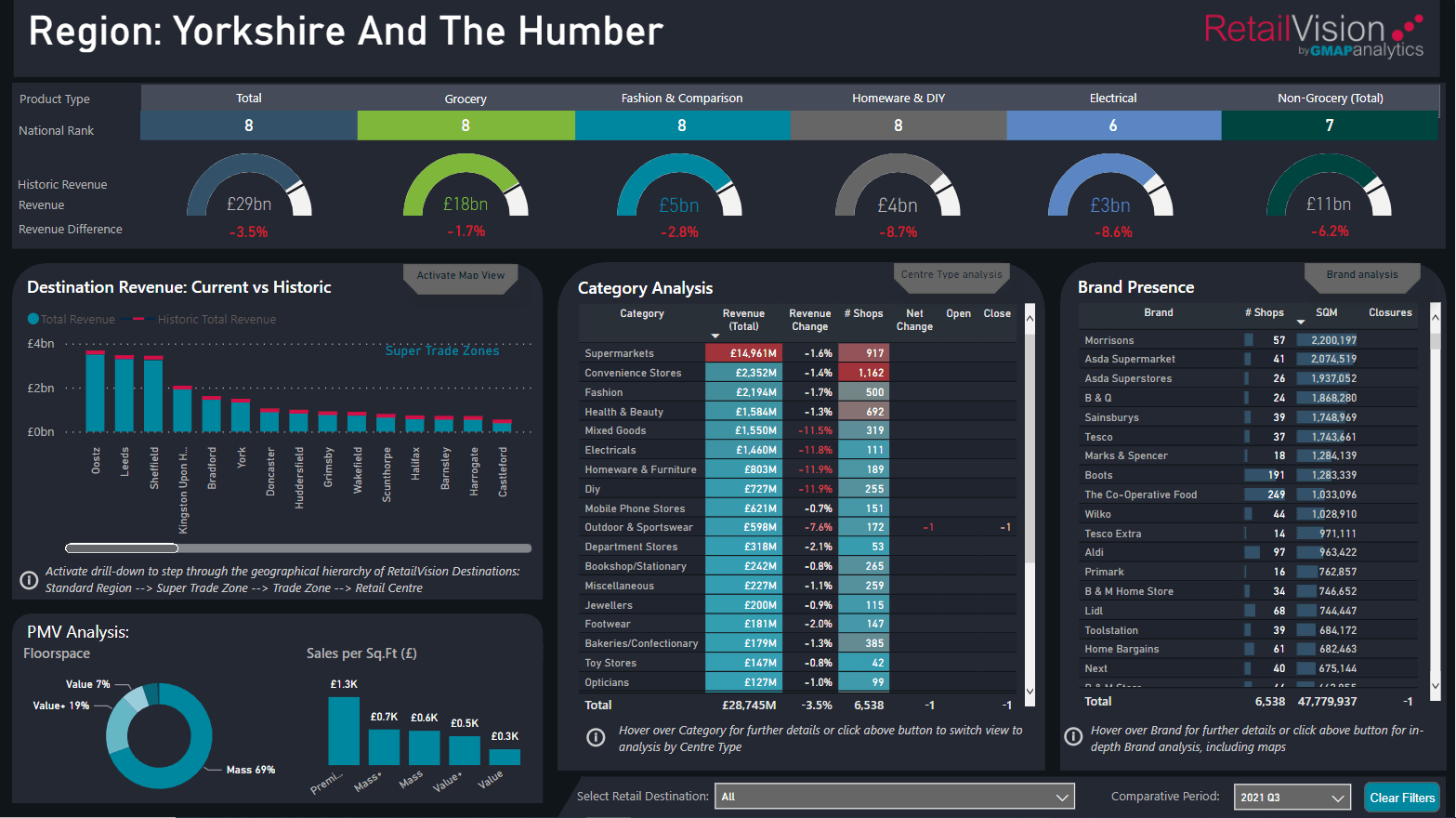Select the Electricals category row
Image resolution: width=1456 pixels, height=818 pixels.
click(797, 450)
